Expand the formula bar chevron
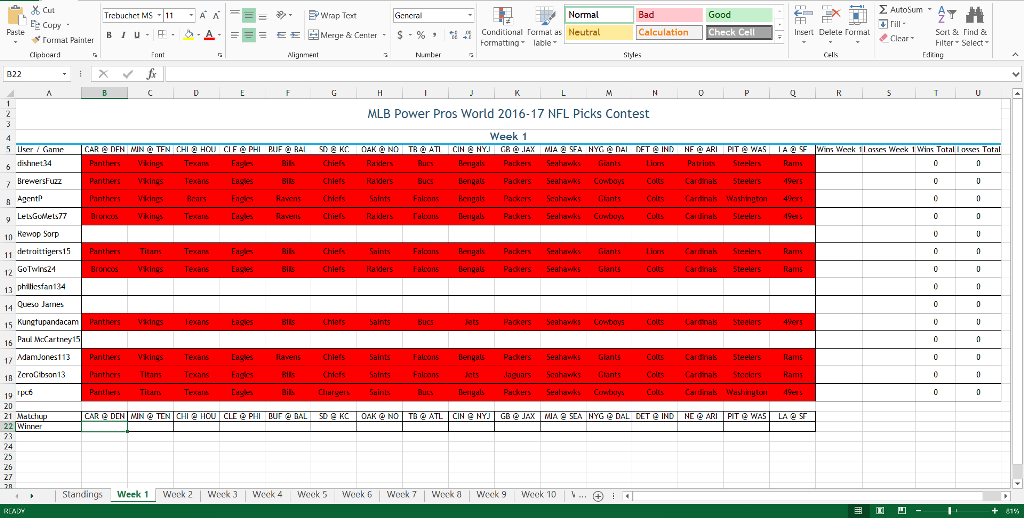 tap(1016, 74)
